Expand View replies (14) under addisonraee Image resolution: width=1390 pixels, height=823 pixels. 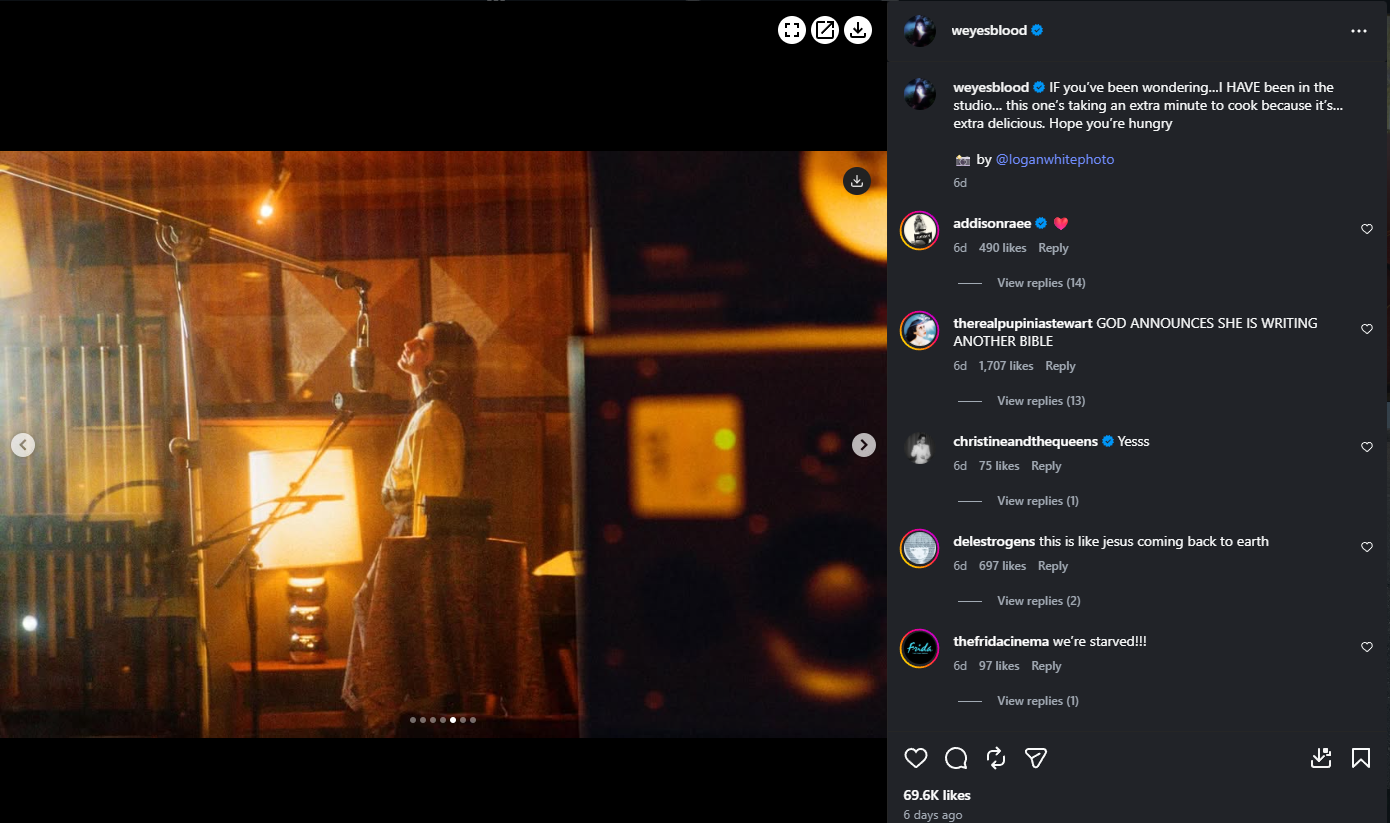[x=1041, y=283]
